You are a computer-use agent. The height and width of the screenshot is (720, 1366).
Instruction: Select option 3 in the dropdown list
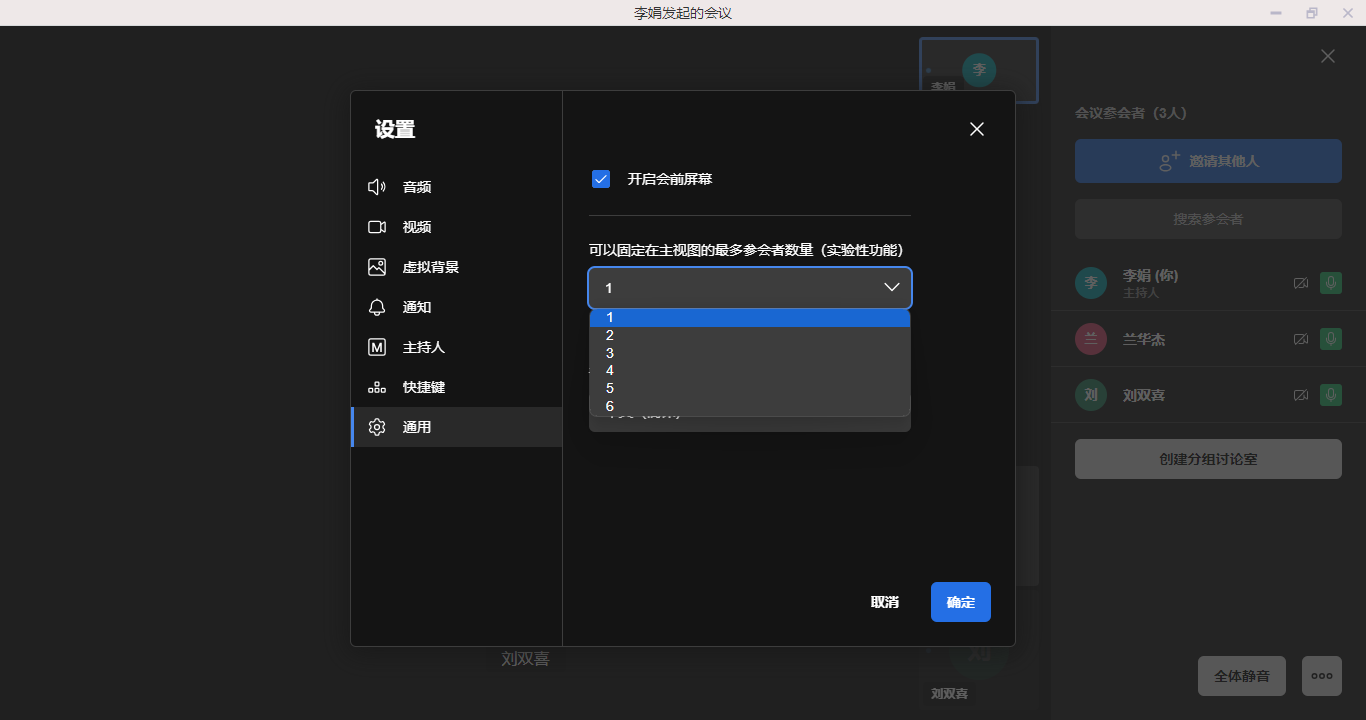coord(610,353)
